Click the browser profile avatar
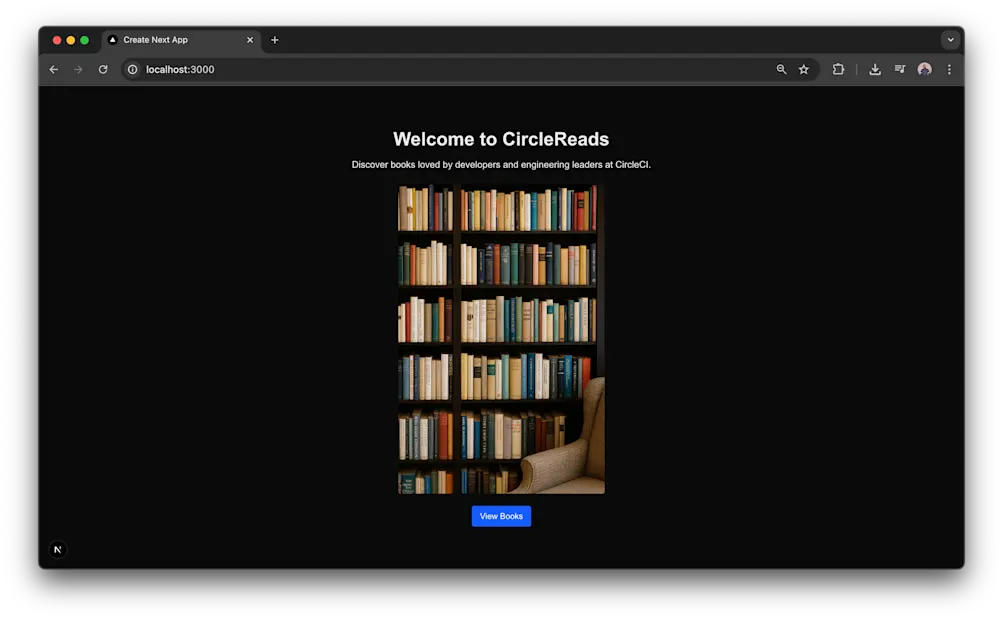 click(x=924, y=69)
